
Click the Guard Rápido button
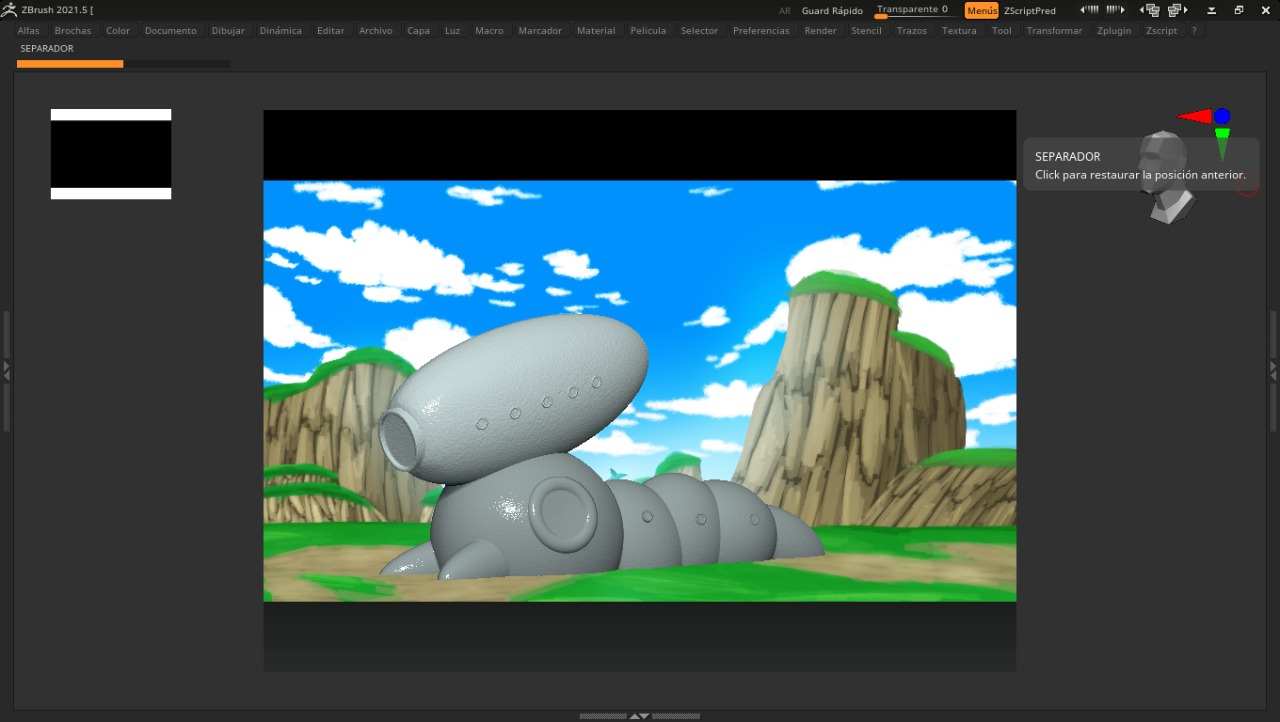[832, 10]
